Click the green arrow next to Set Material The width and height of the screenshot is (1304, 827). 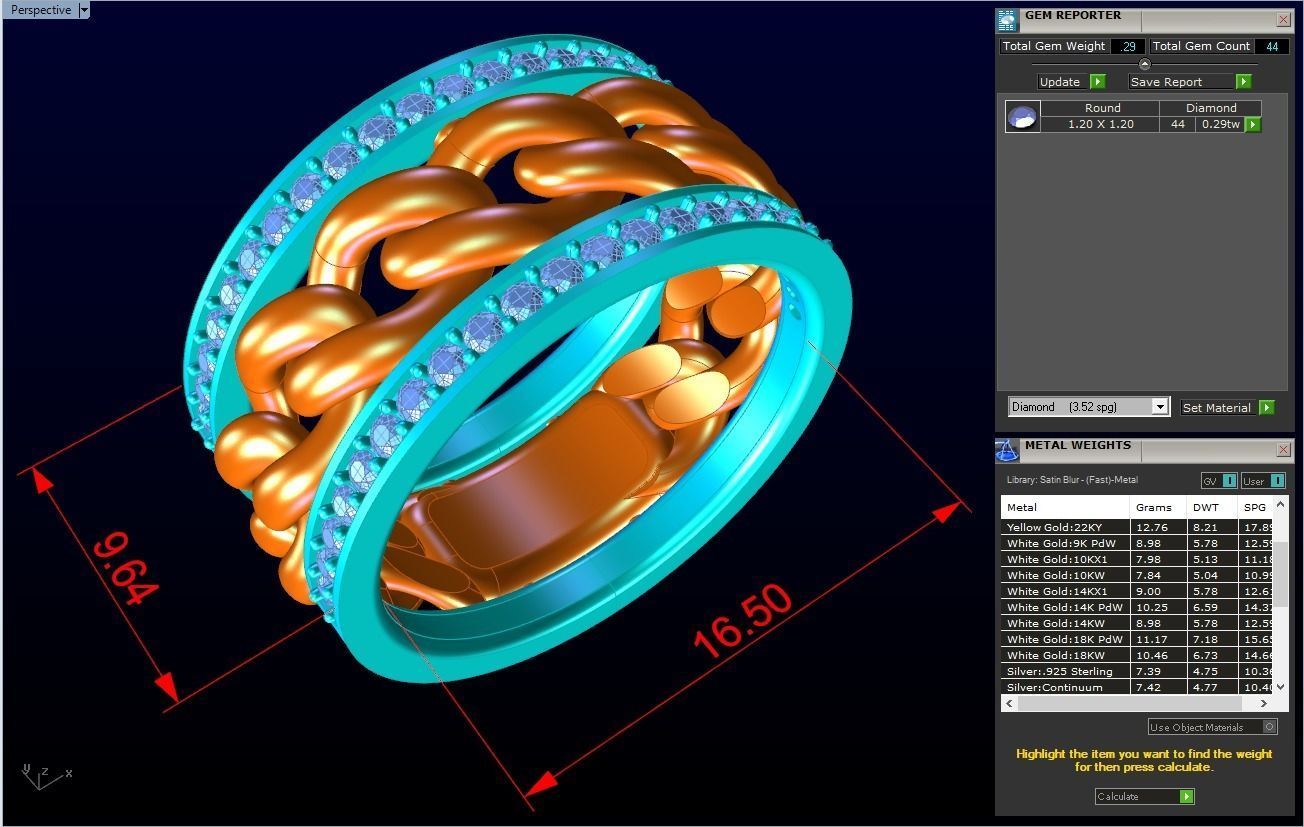point(1266,407)
